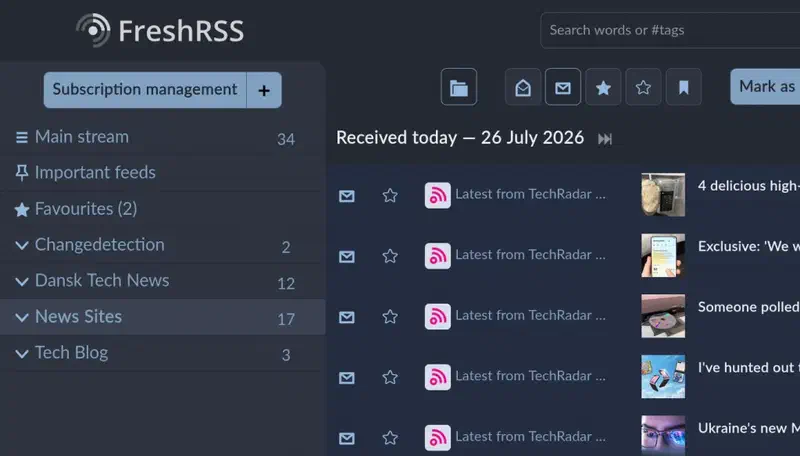This screenshot has width=800, height=456.
Task: Click TechRadar feed icon in '4 delicious high' row
Action: (438, 195)
